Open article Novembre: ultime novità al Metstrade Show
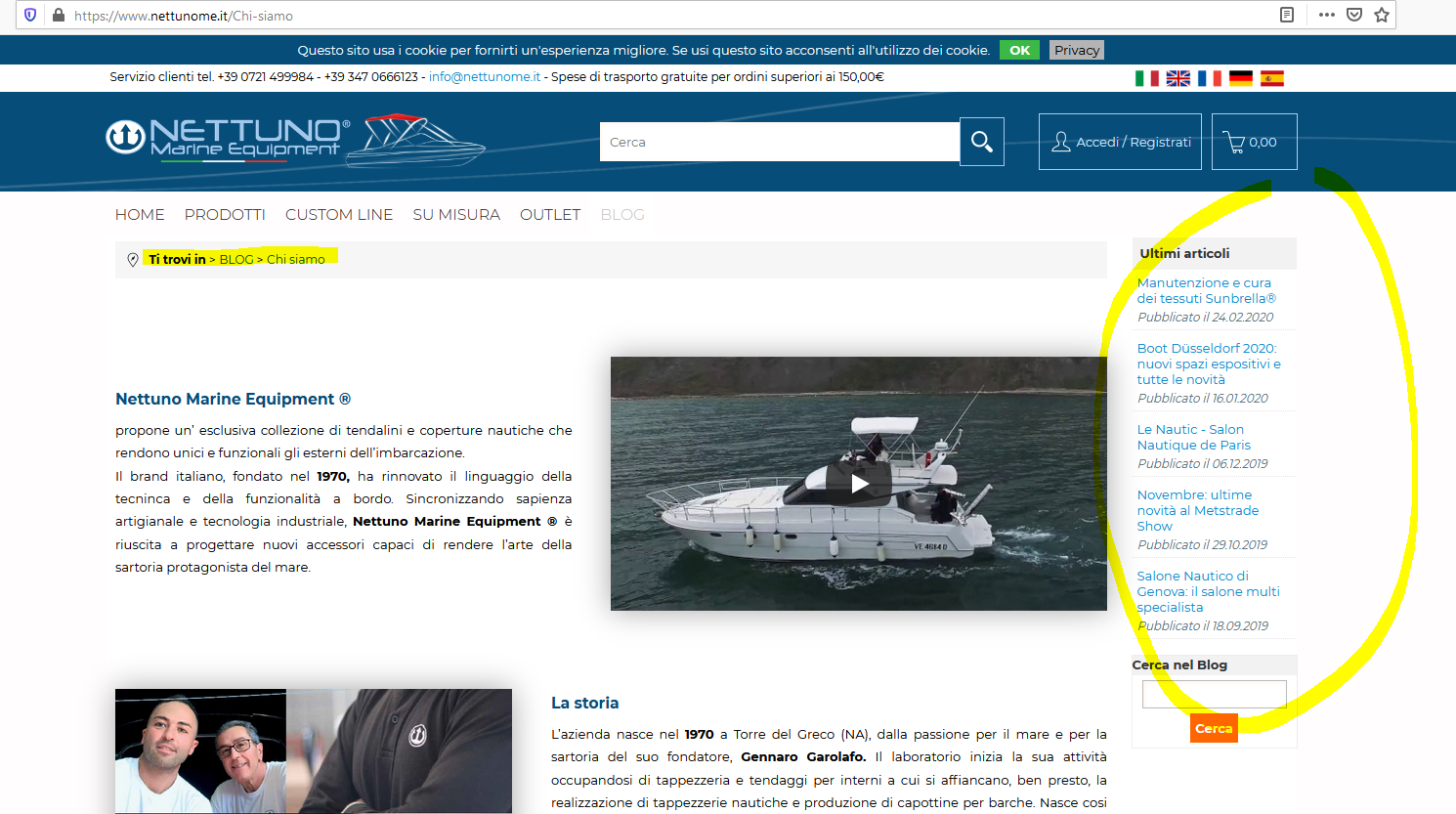This screenshot has width=1456, height=814. pos(1198,511)
